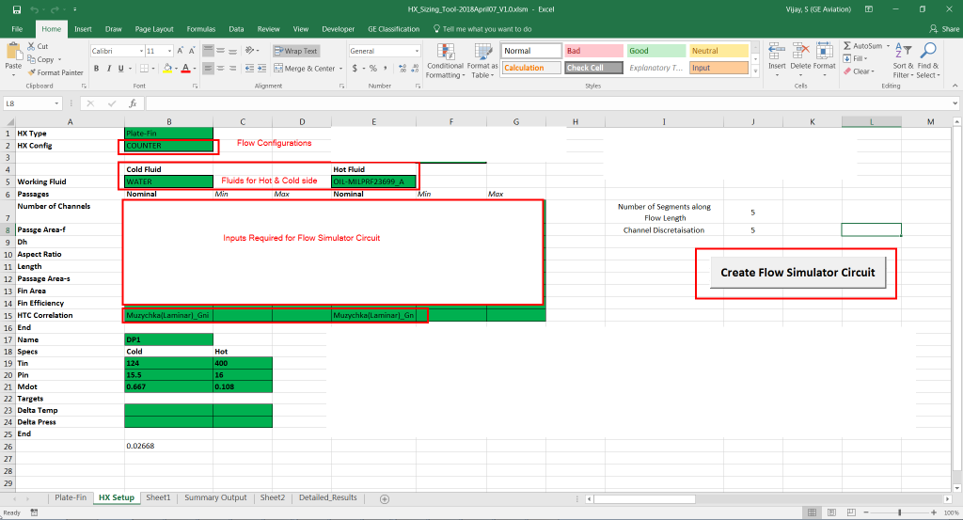
Task: Apply align right to cell
Action: click(233, 69)
